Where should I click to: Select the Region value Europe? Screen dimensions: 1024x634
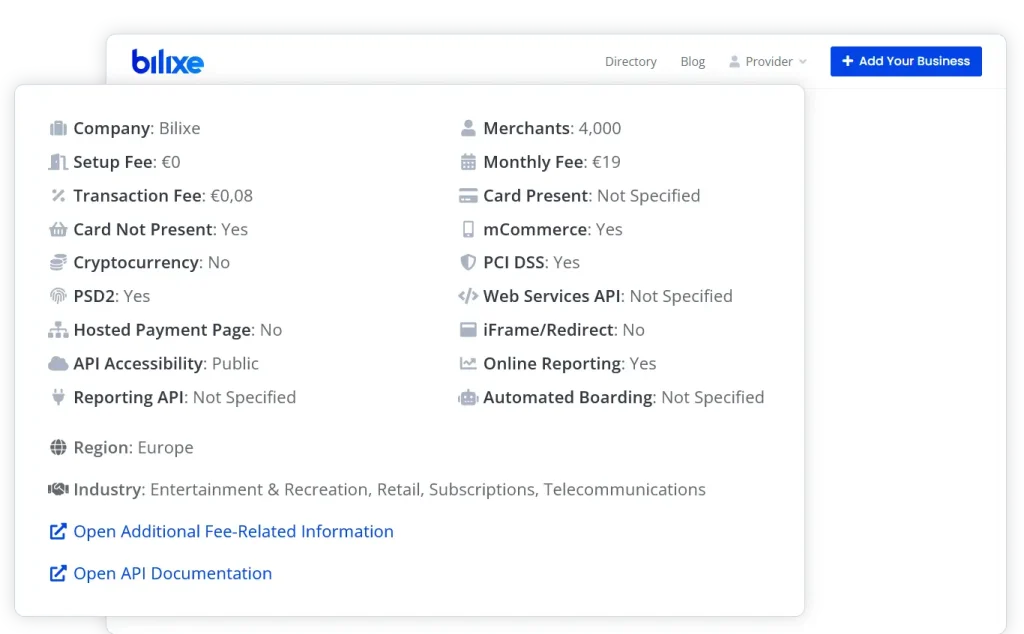click(165, 447)
